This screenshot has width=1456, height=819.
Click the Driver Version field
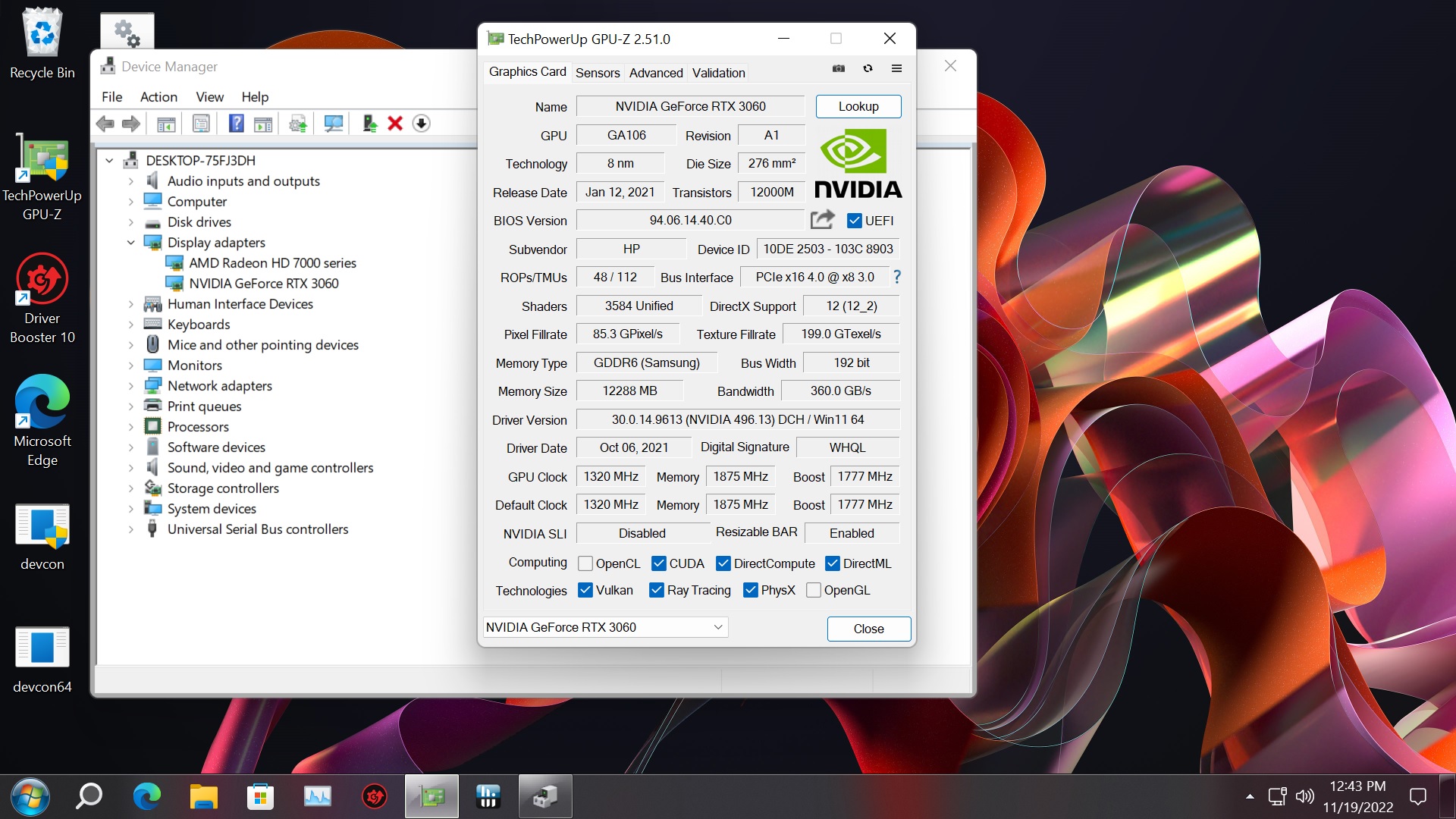tap(738, 419)
